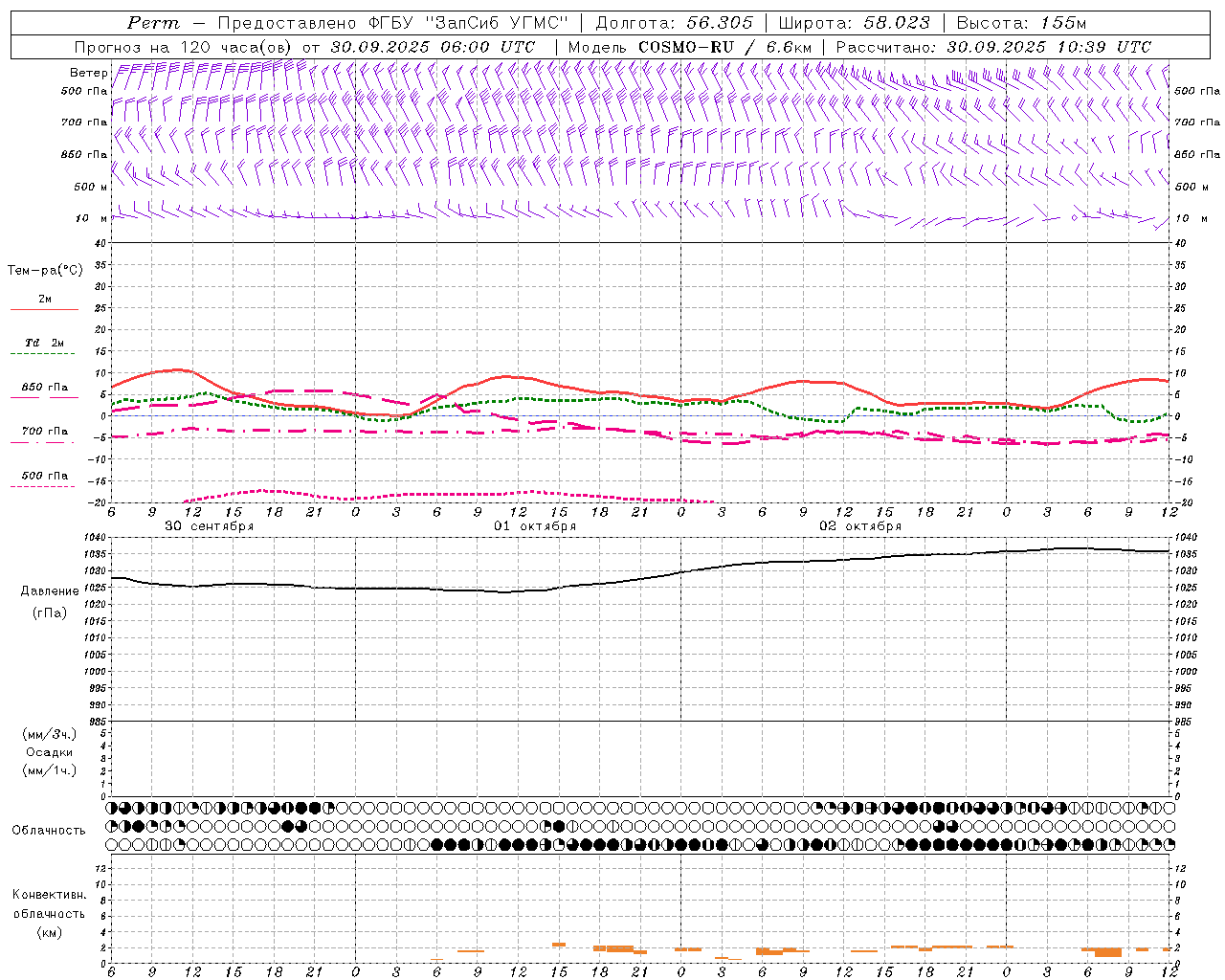Click the dashed line sample under Td 2м legend
The height and width of the screenshot is (980, 1225).
[x=43, y=354]
